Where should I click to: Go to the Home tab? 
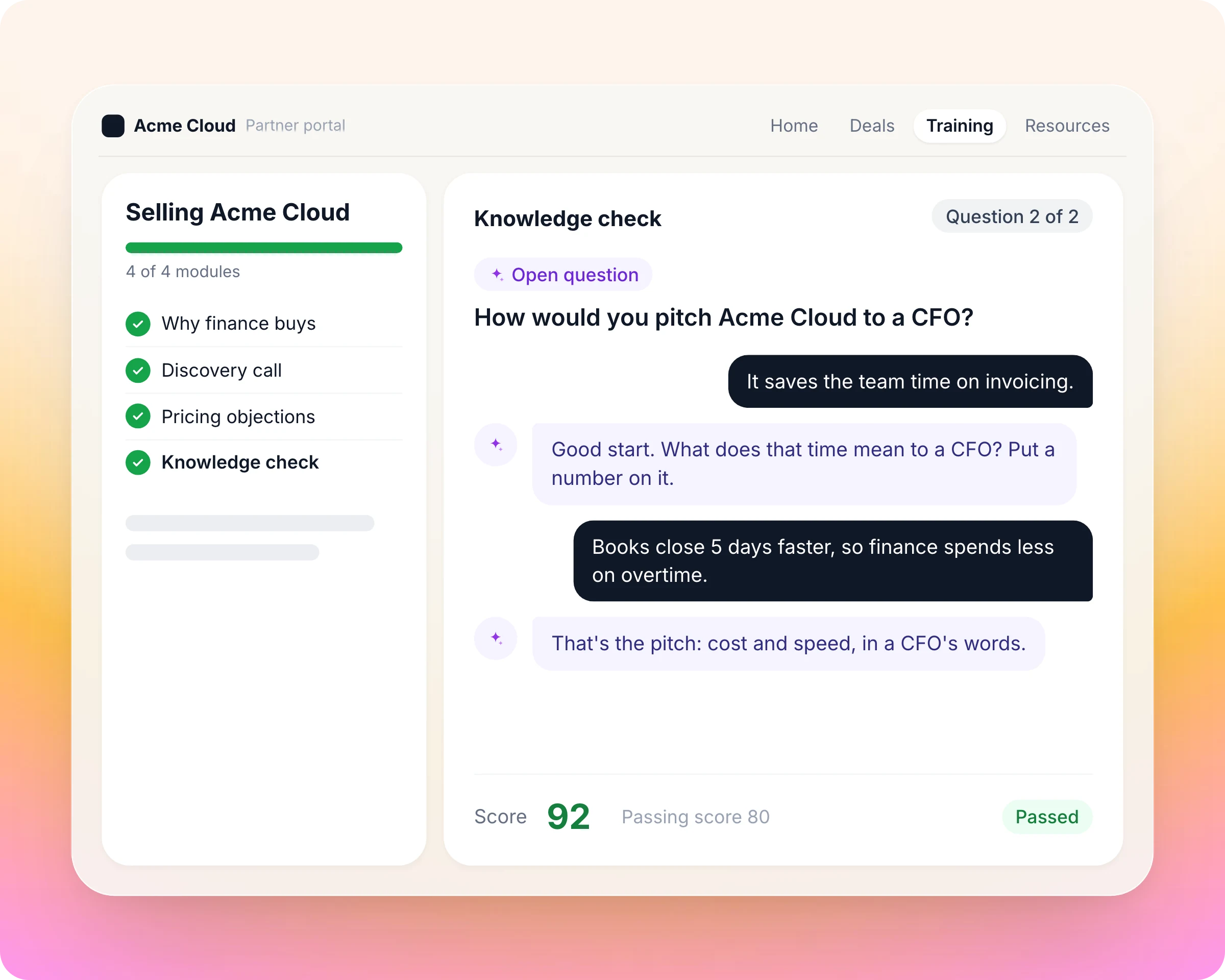pyautogui.click(x=794, y=126)
